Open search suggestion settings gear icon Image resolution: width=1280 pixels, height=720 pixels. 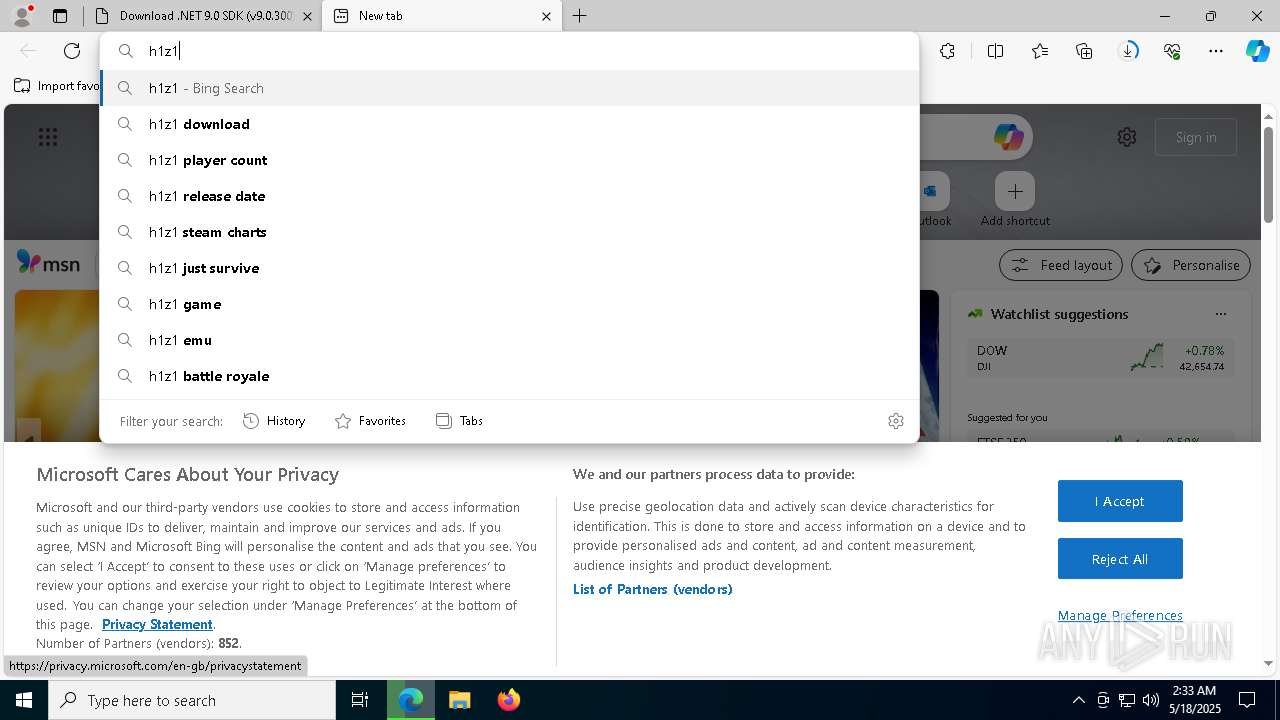896,421
